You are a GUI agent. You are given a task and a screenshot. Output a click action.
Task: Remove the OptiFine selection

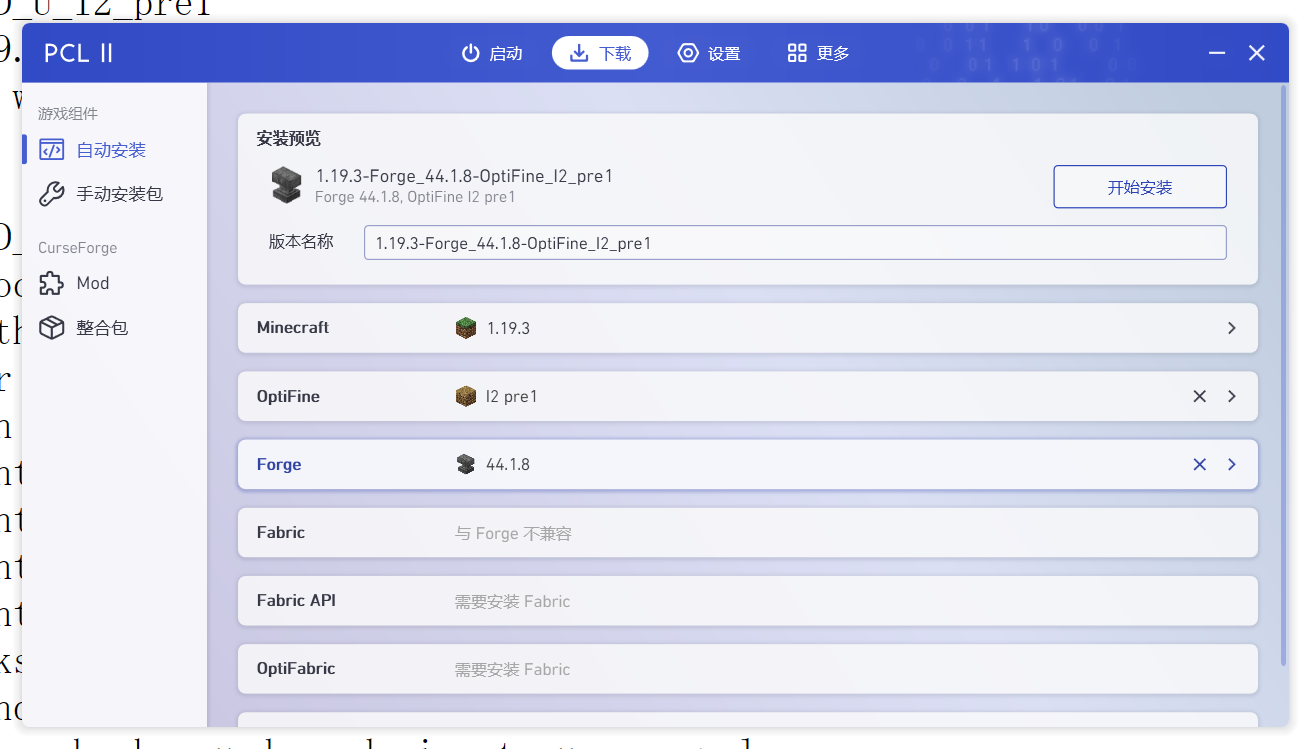(x=1199, y=396)
